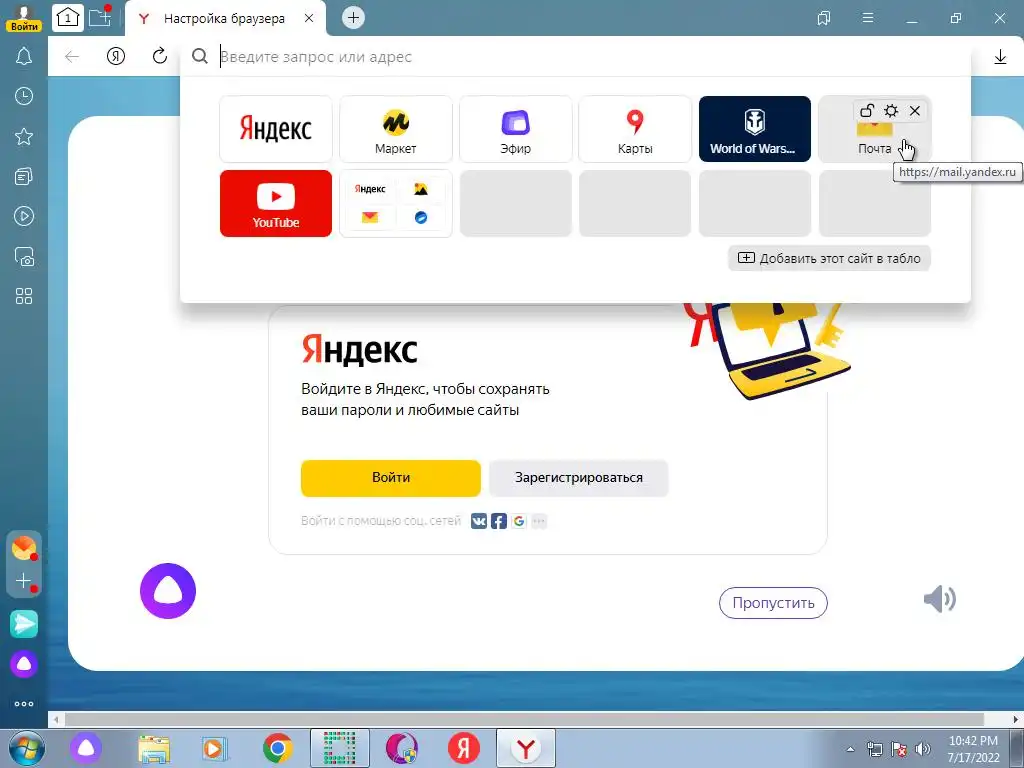Open sidebar more options dots
The image size is (1024, 768).
(24, 704)
